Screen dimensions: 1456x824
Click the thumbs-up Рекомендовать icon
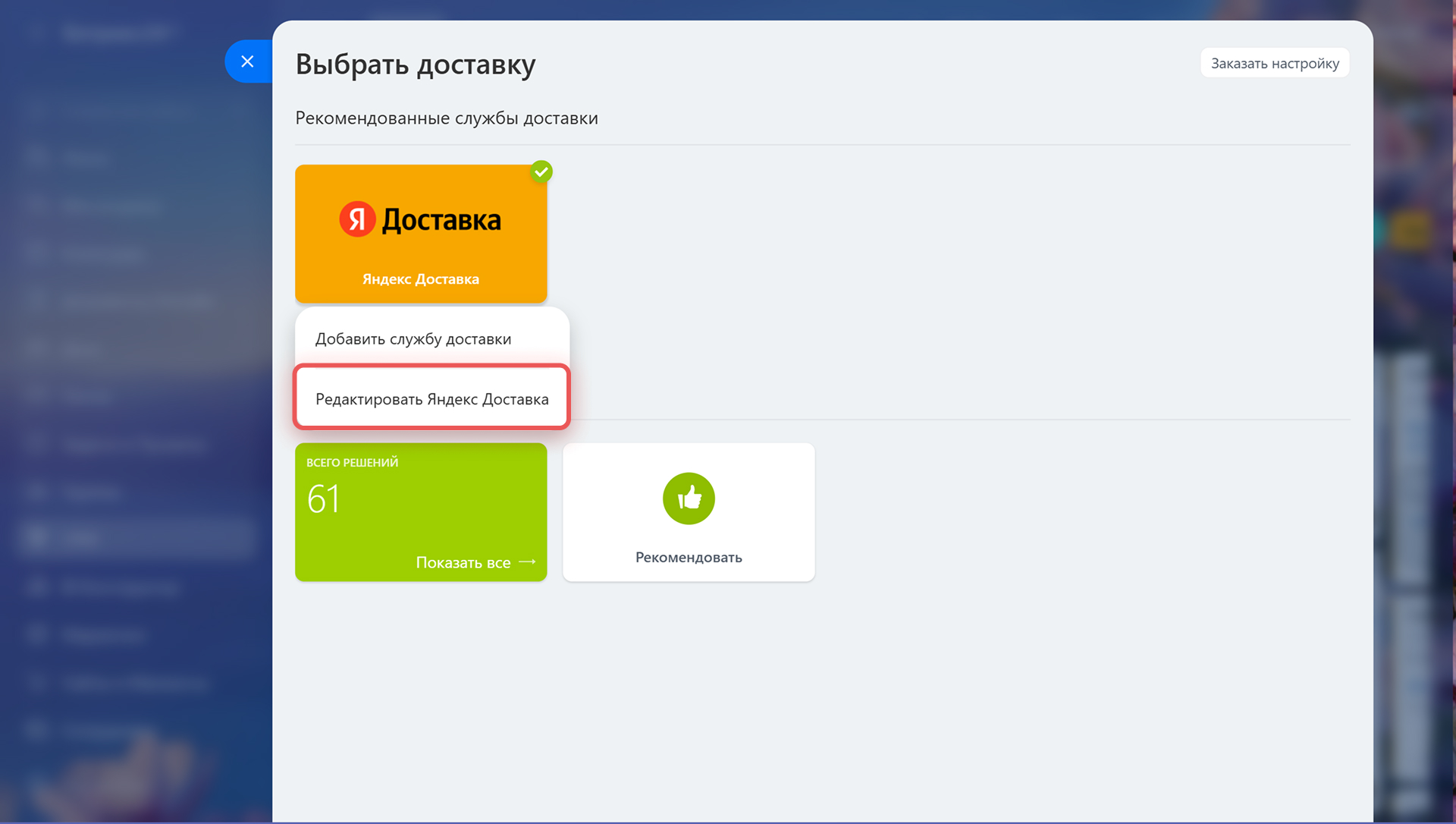click(x=689, y=498)
